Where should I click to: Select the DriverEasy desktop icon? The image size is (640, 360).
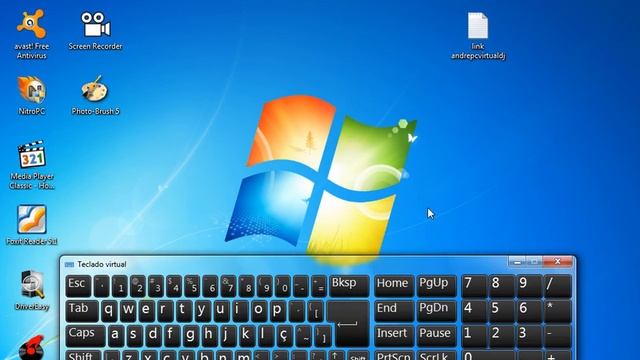tap(31, 290)
